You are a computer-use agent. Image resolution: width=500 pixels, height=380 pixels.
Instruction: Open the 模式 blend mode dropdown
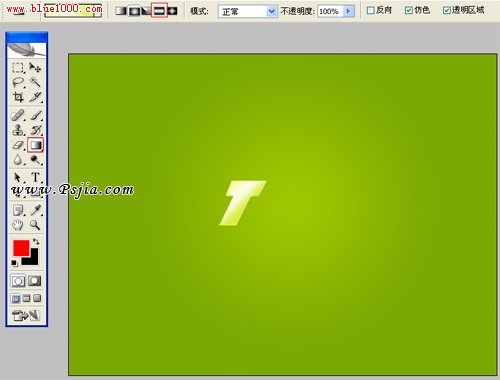tap(248, 12)
